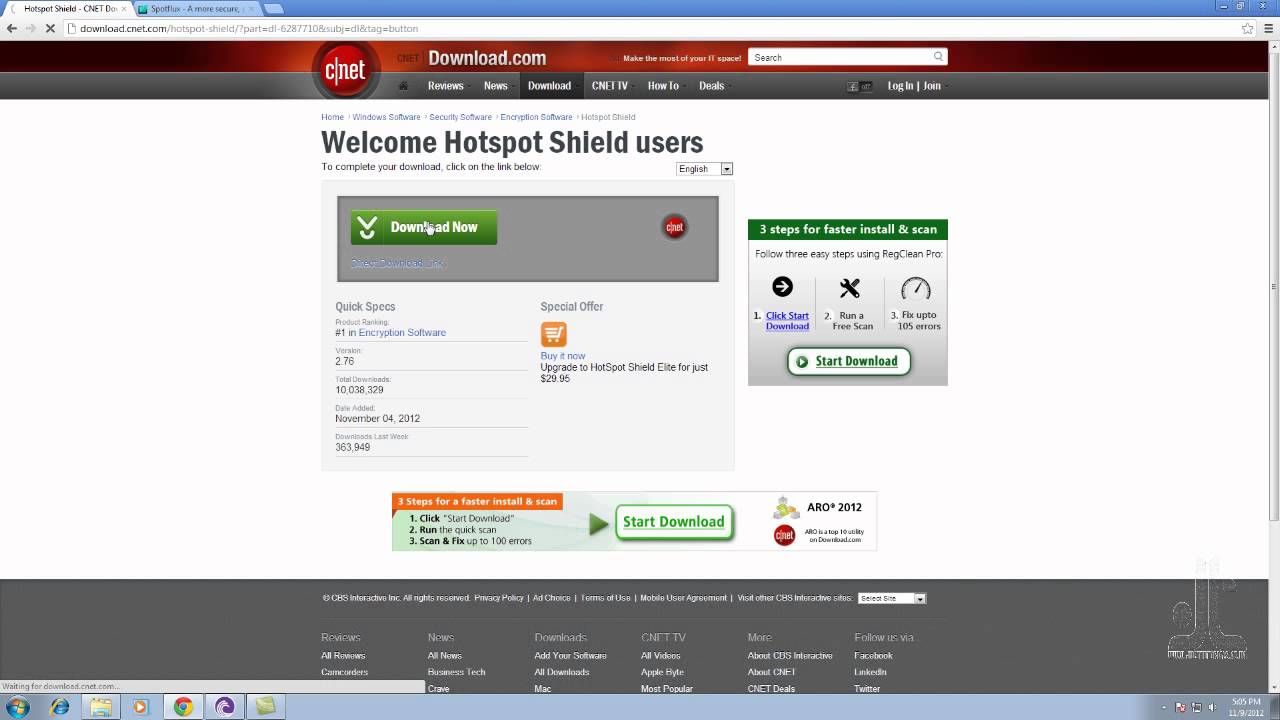Click the search magnifier icon
Image resolution: width=1280 pixels, height=720 pixels.
pos(938,57)
